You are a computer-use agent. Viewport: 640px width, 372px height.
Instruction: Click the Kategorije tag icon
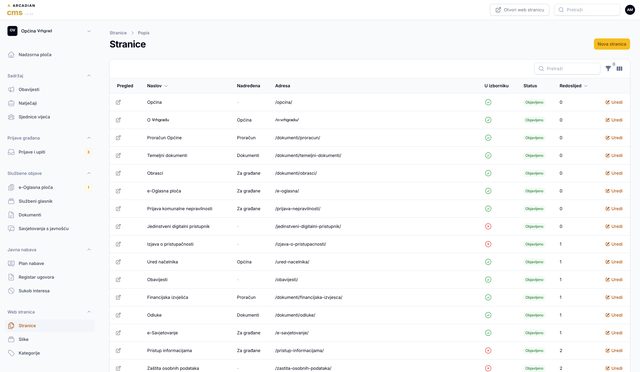(x=11, y=353)
